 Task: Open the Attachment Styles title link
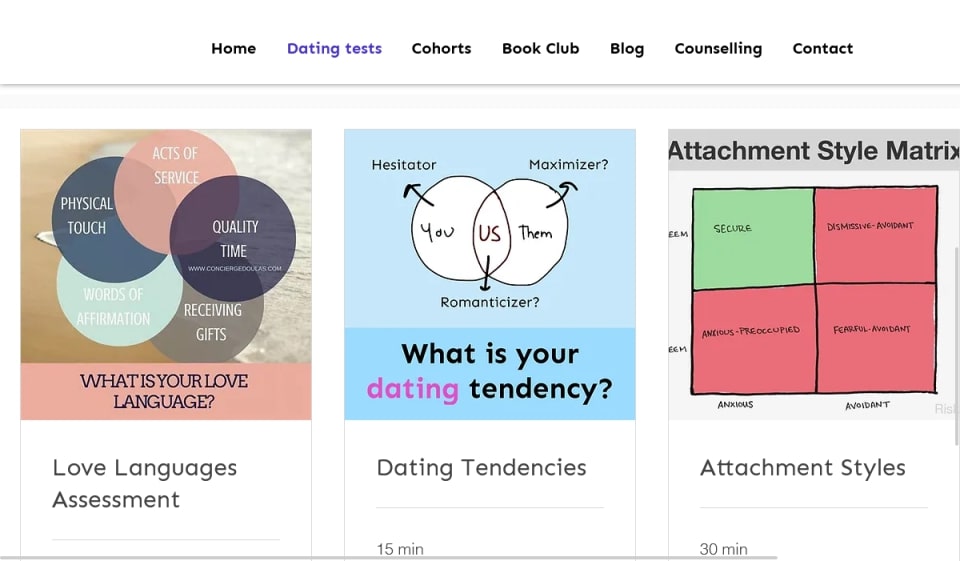(x=802, y=467)
